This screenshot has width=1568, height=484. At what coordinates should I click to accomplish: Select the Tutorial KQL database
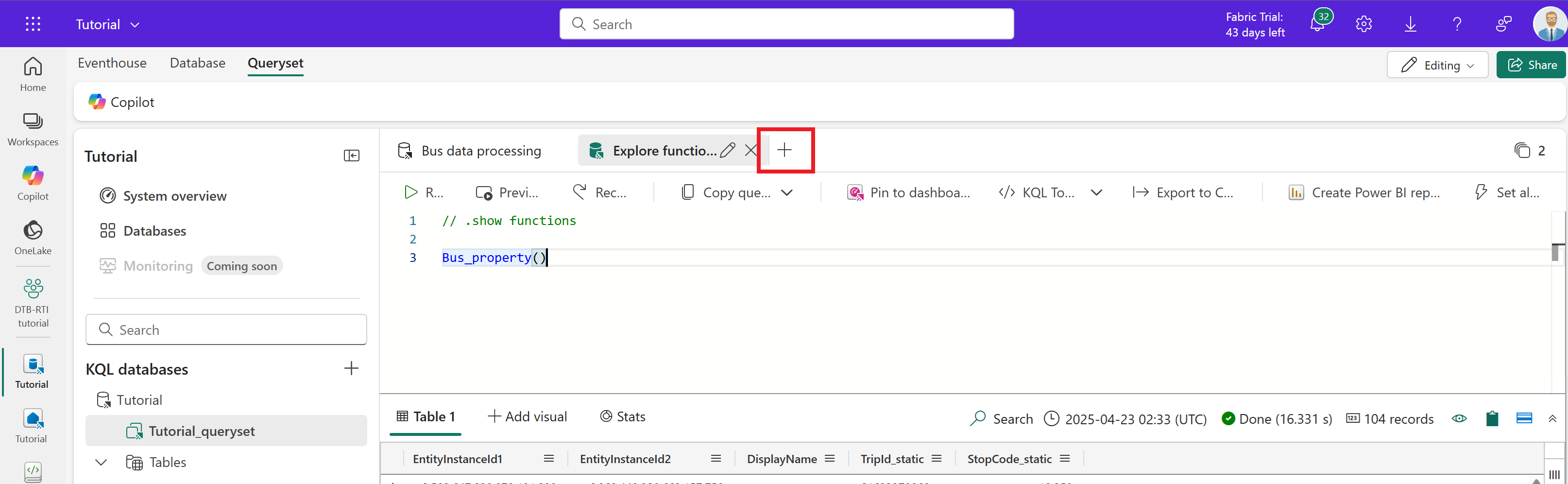coord(130,400)
